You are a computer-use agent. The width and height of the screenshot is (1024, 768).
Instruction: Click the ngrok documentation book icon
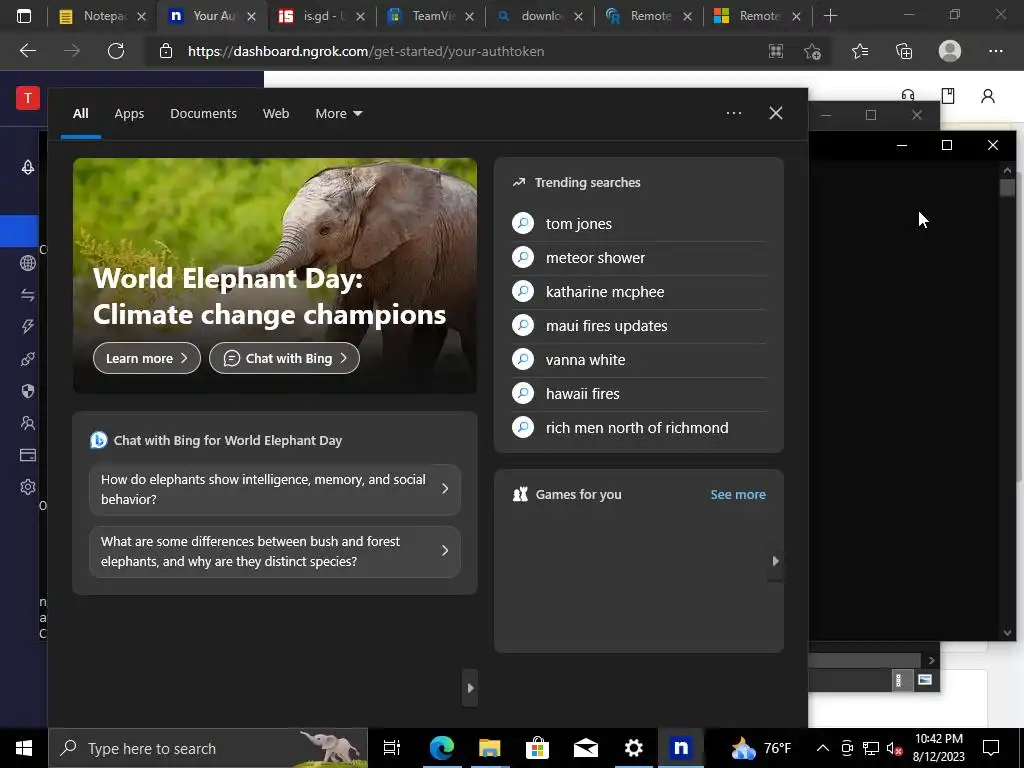pos(948,96)
